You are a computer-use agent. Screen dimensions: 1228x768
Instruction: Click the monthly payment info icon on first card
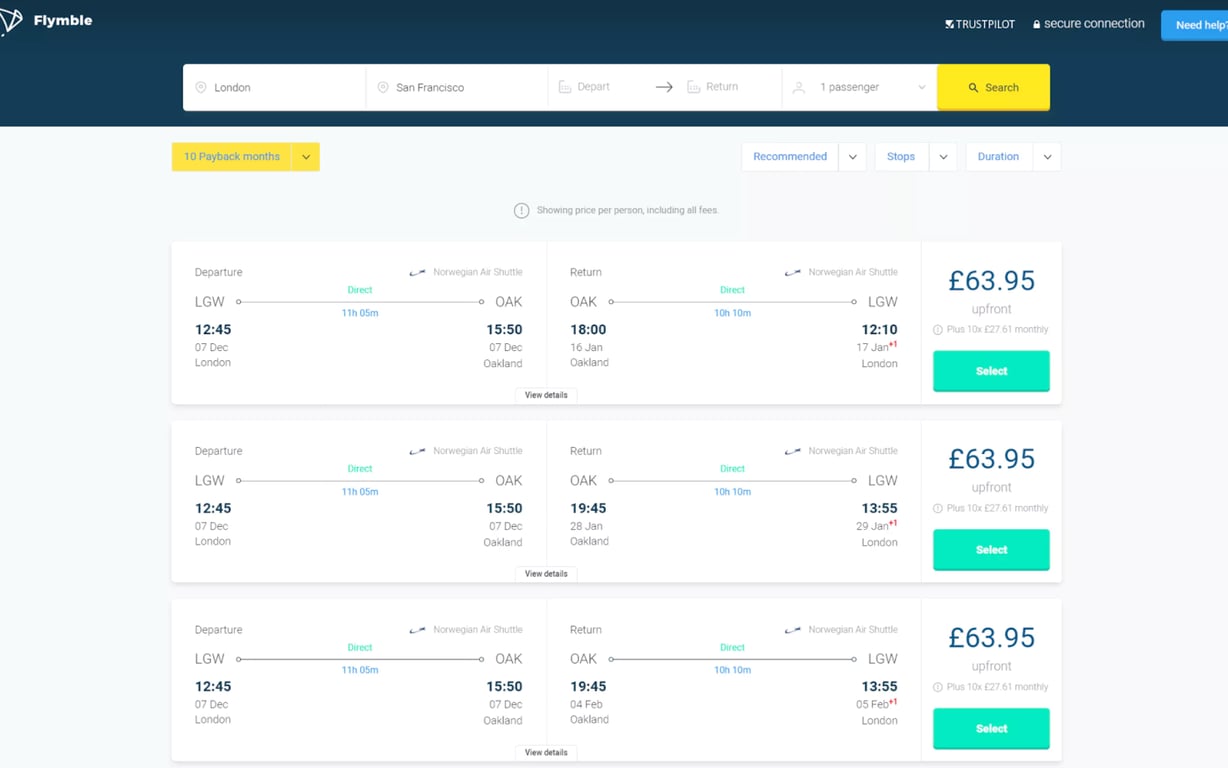coord(938,330)
